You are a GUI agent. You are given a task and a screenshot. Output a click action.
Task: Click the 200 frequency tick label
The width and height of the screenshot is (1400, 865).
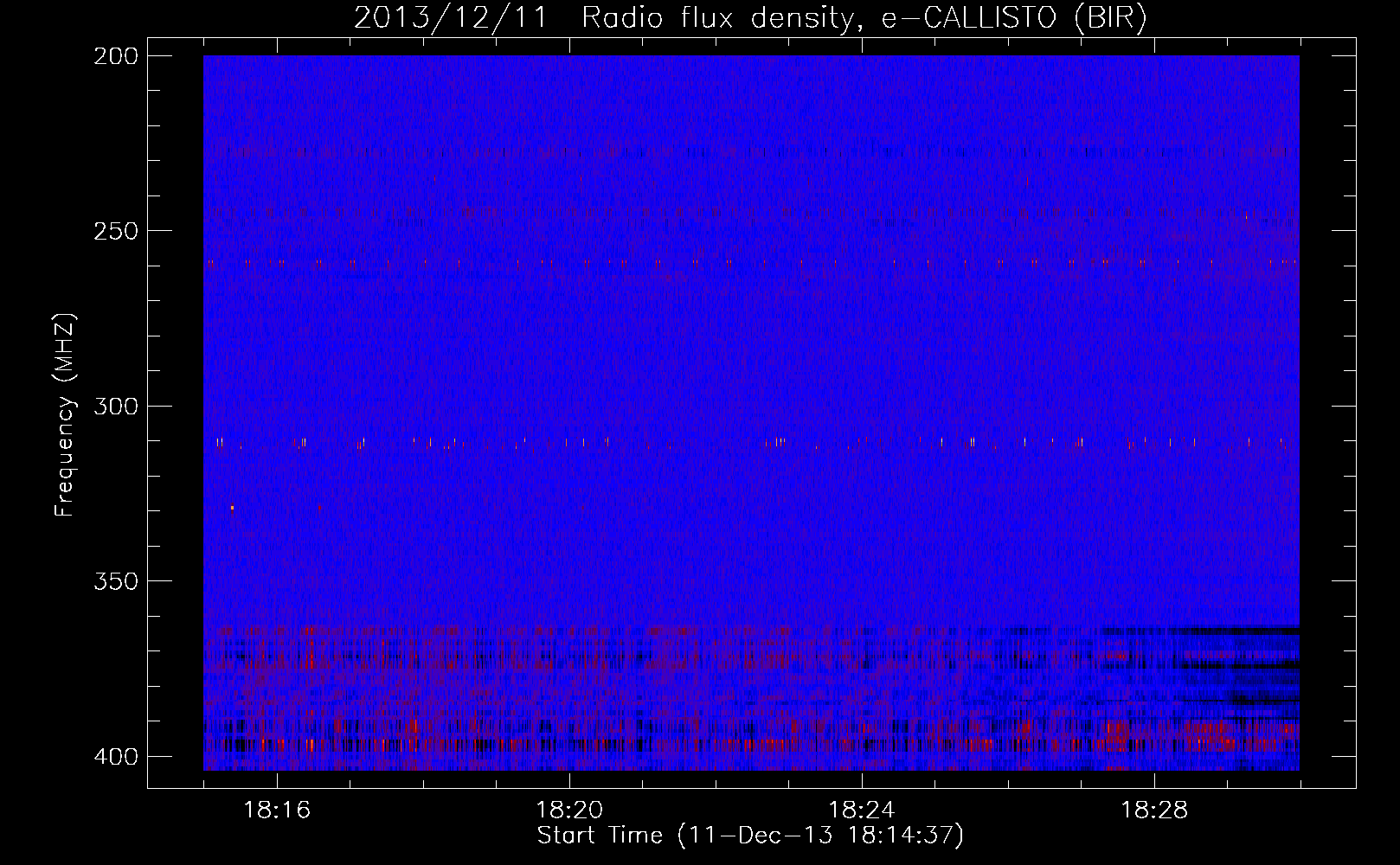(x=115, y=56)
